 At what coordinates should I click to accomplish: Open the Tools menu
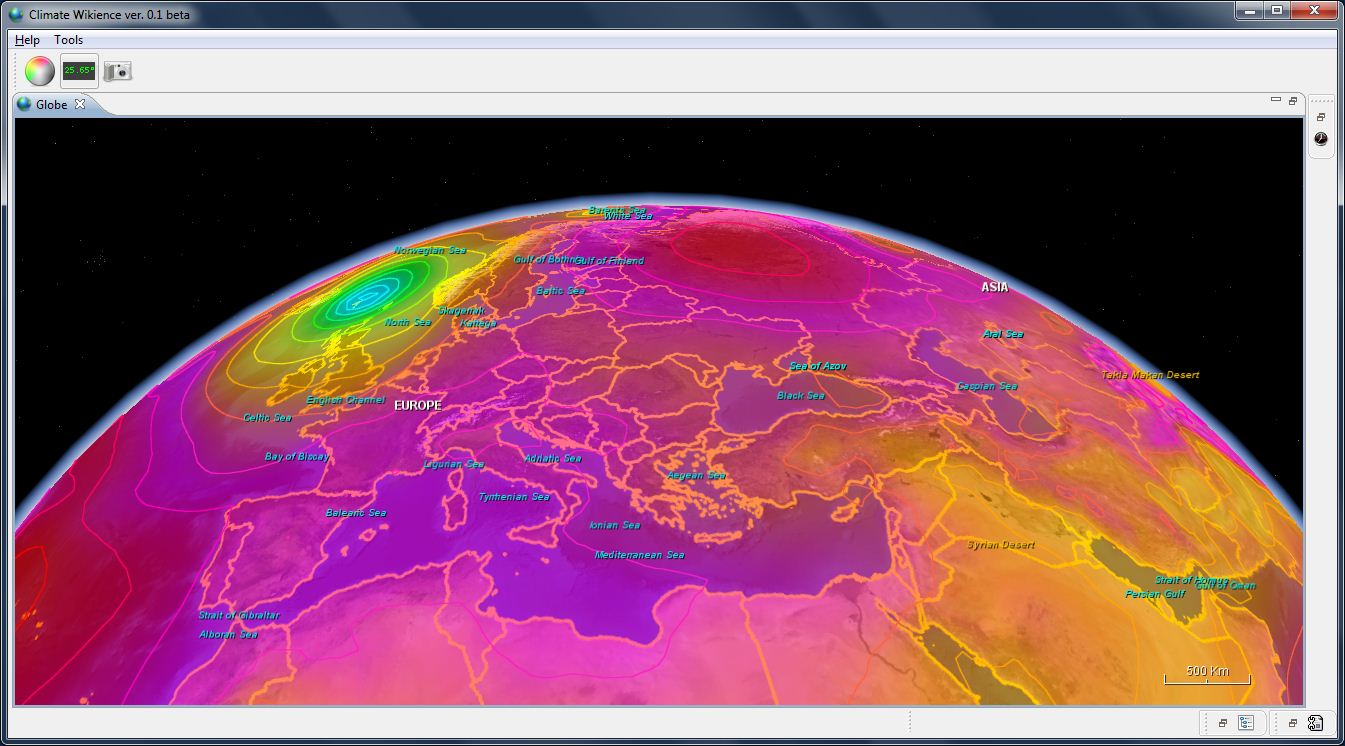(x=69, y=40)
